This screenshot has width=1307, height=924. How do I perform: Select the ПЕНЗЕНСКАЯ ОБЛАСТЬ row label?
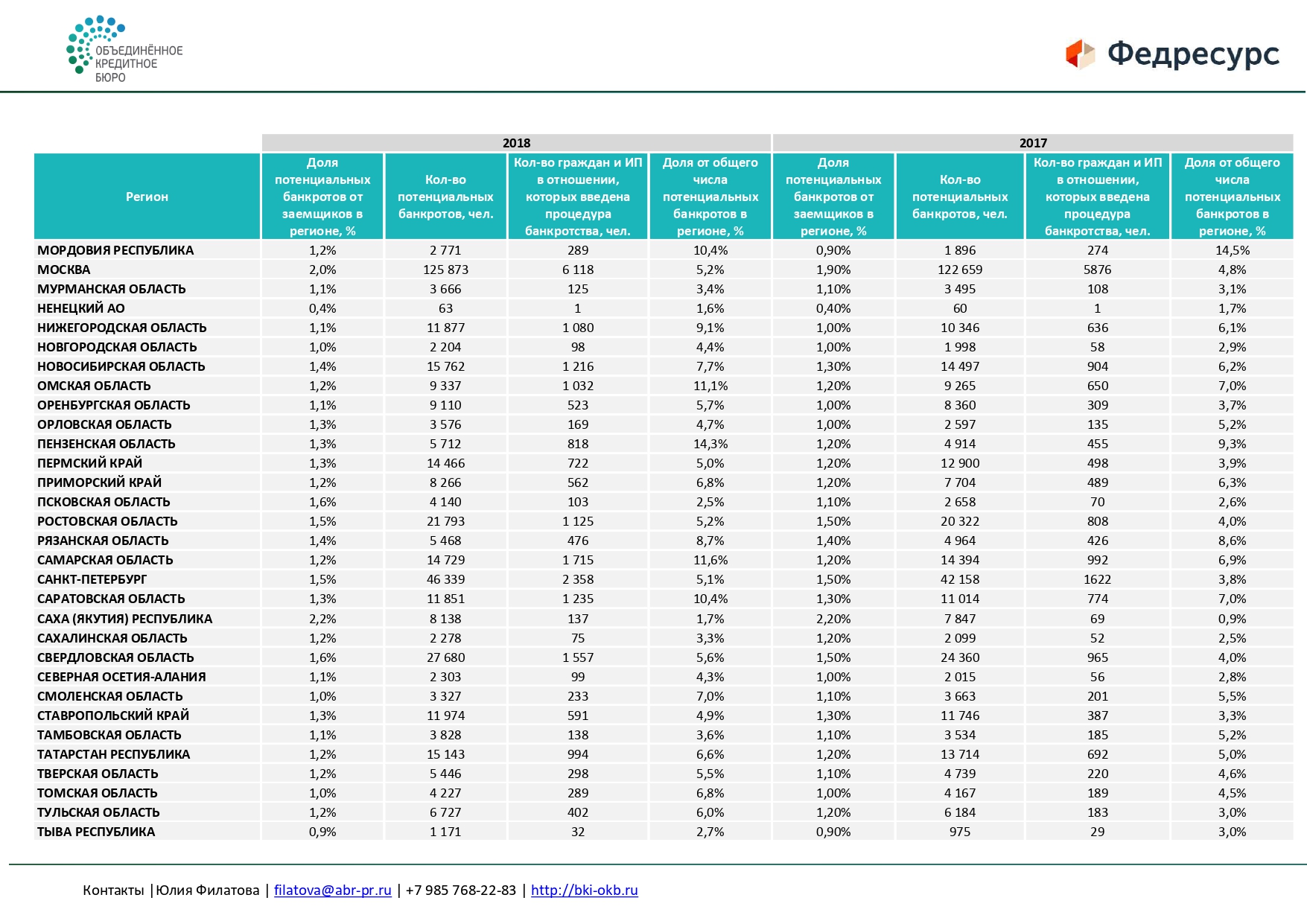tap(106, 444)
